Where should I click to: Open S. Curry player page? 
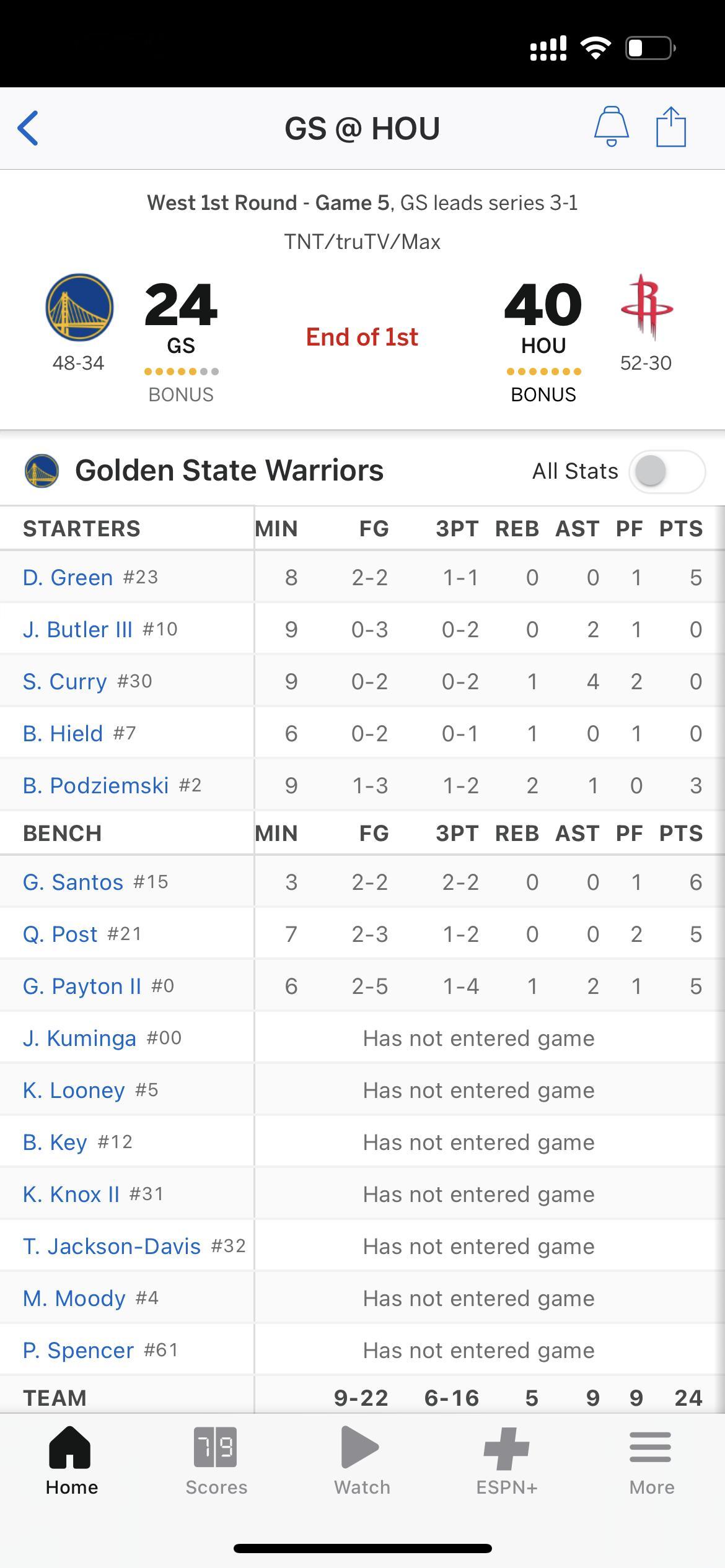tap(65, 681)
